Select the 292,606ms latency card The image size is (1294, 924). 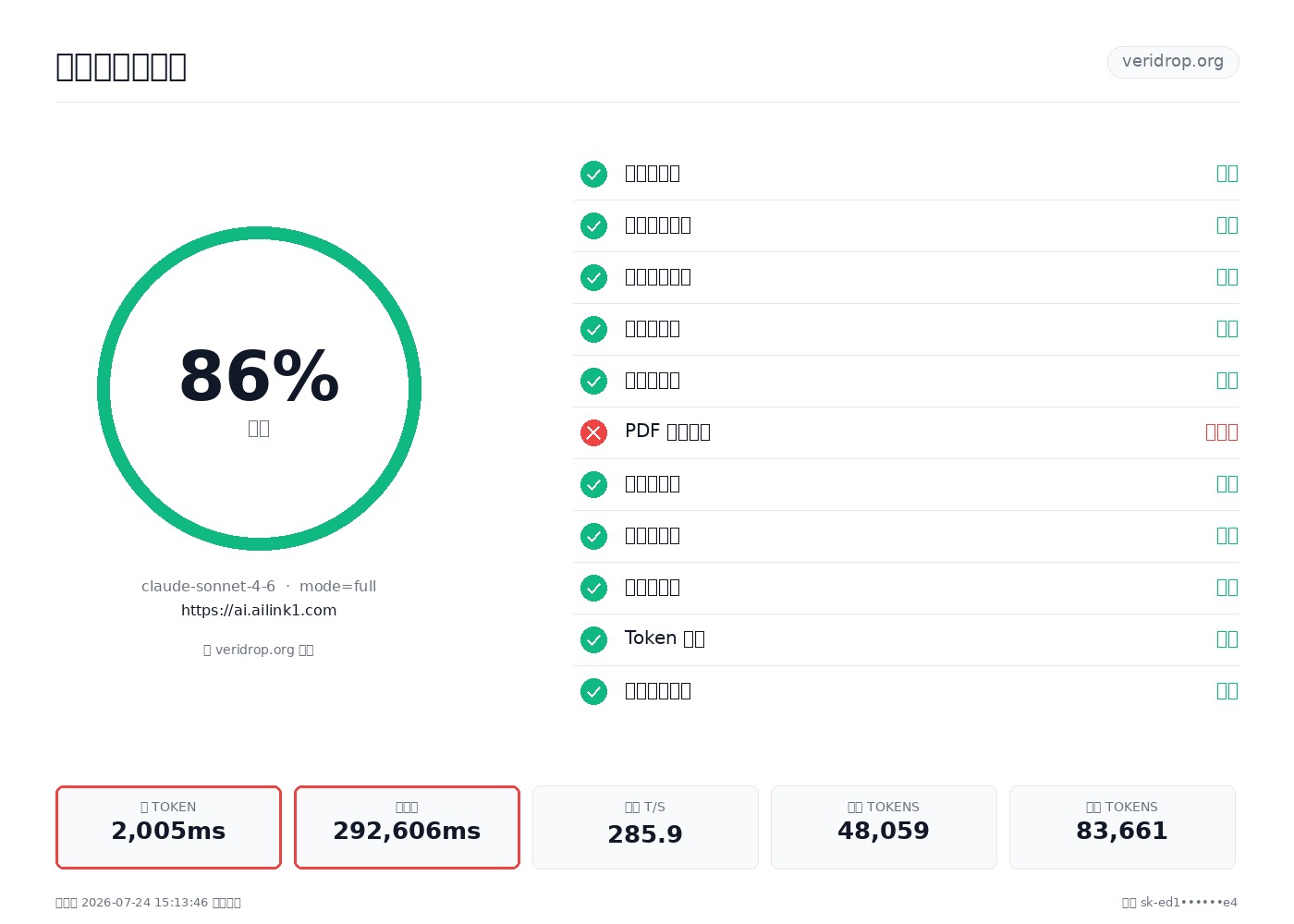[x=407, y=827]
